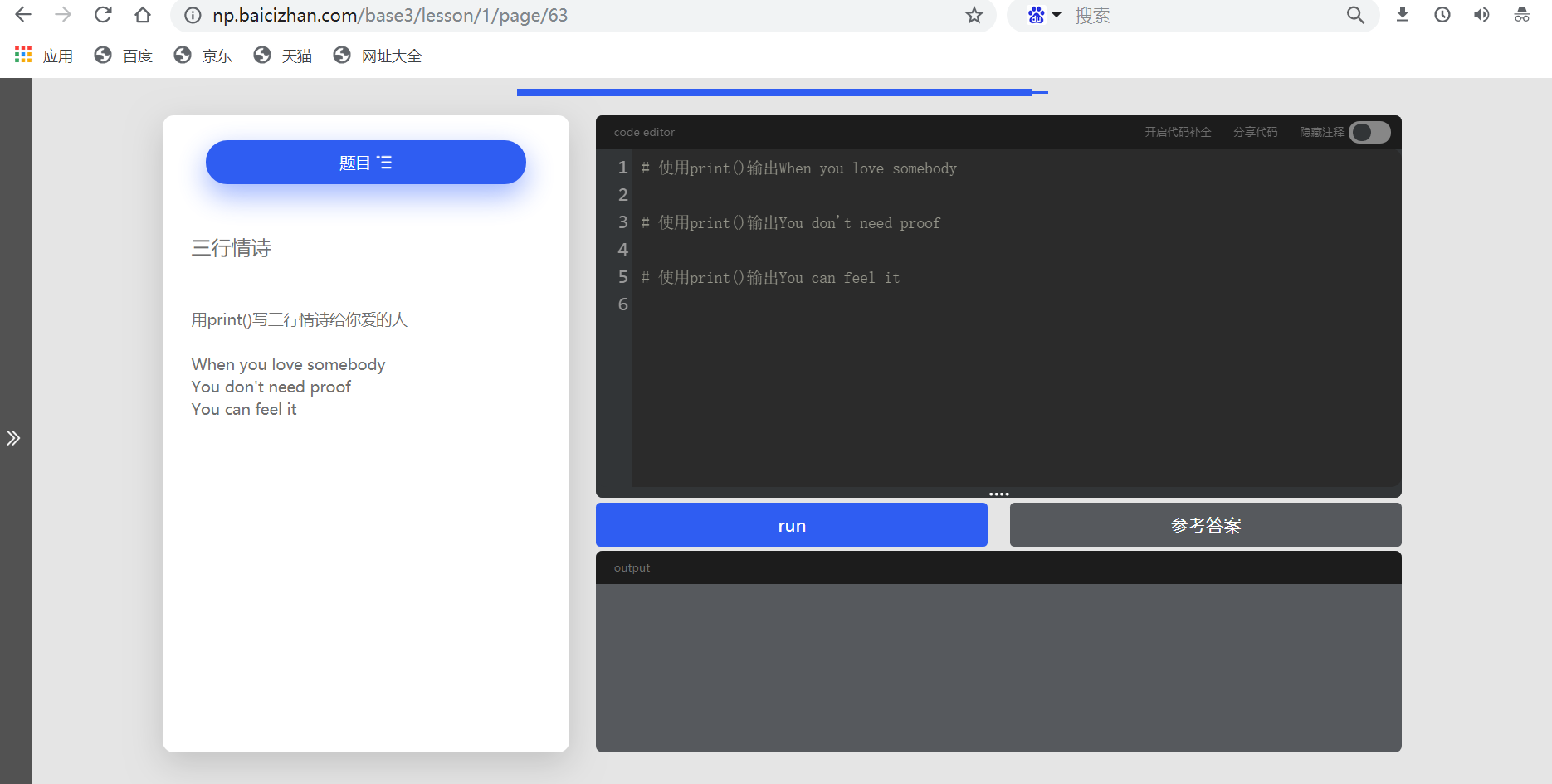Image resolution: width=1552 pixels, height=784 pixels.
Task: Open the downloads icon in the toolbar
Action: click(x=1403, y=15)
